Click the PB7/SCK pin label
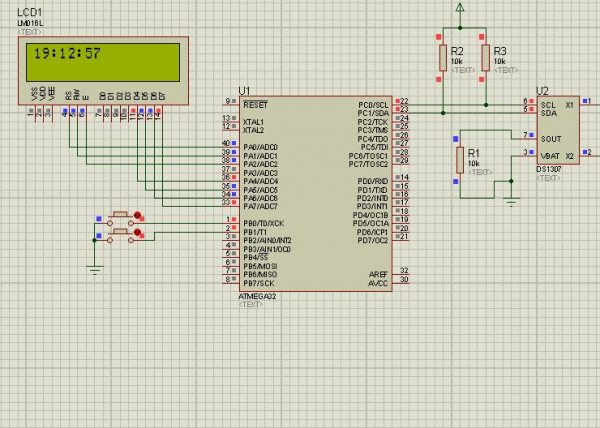 point(259,283)
